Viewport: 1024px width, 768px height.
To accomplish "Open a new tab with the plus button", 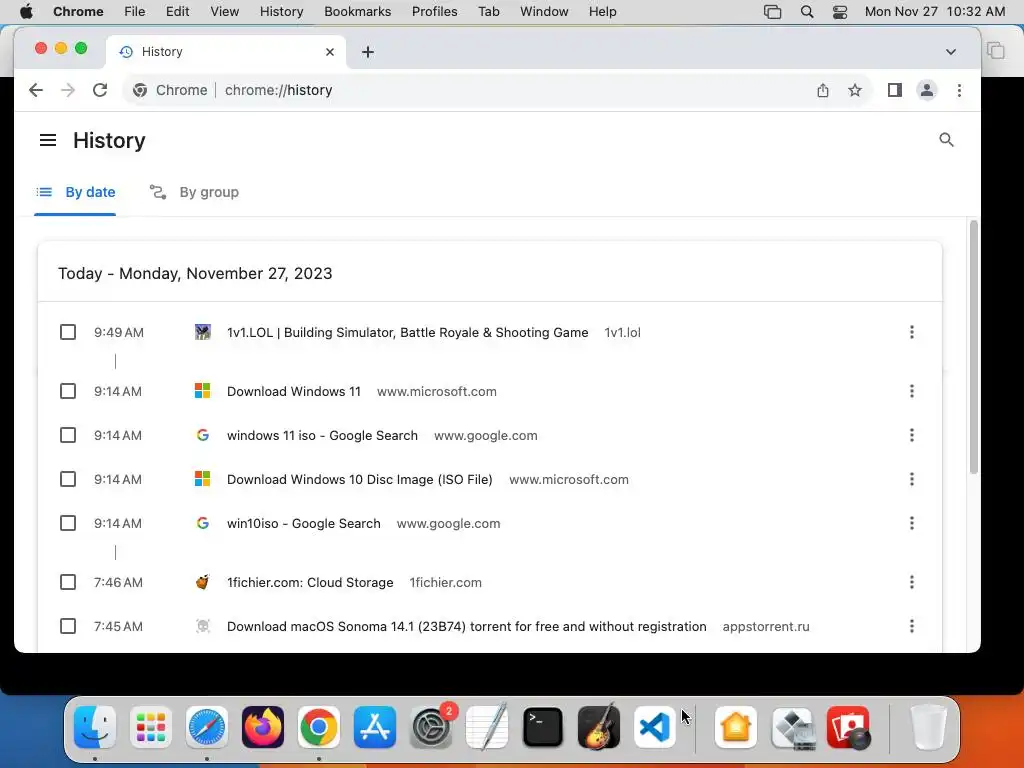I will (368, 52).
